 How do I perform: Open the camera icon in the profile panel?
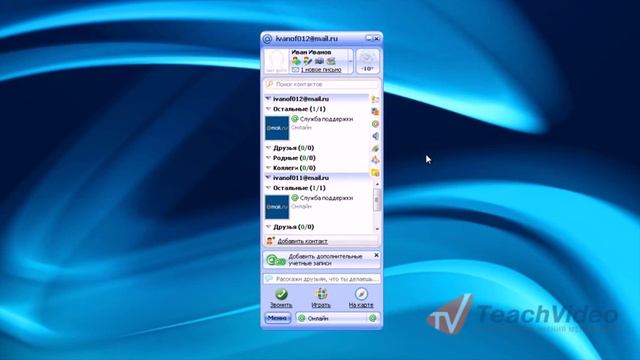[x=319, y=61]
